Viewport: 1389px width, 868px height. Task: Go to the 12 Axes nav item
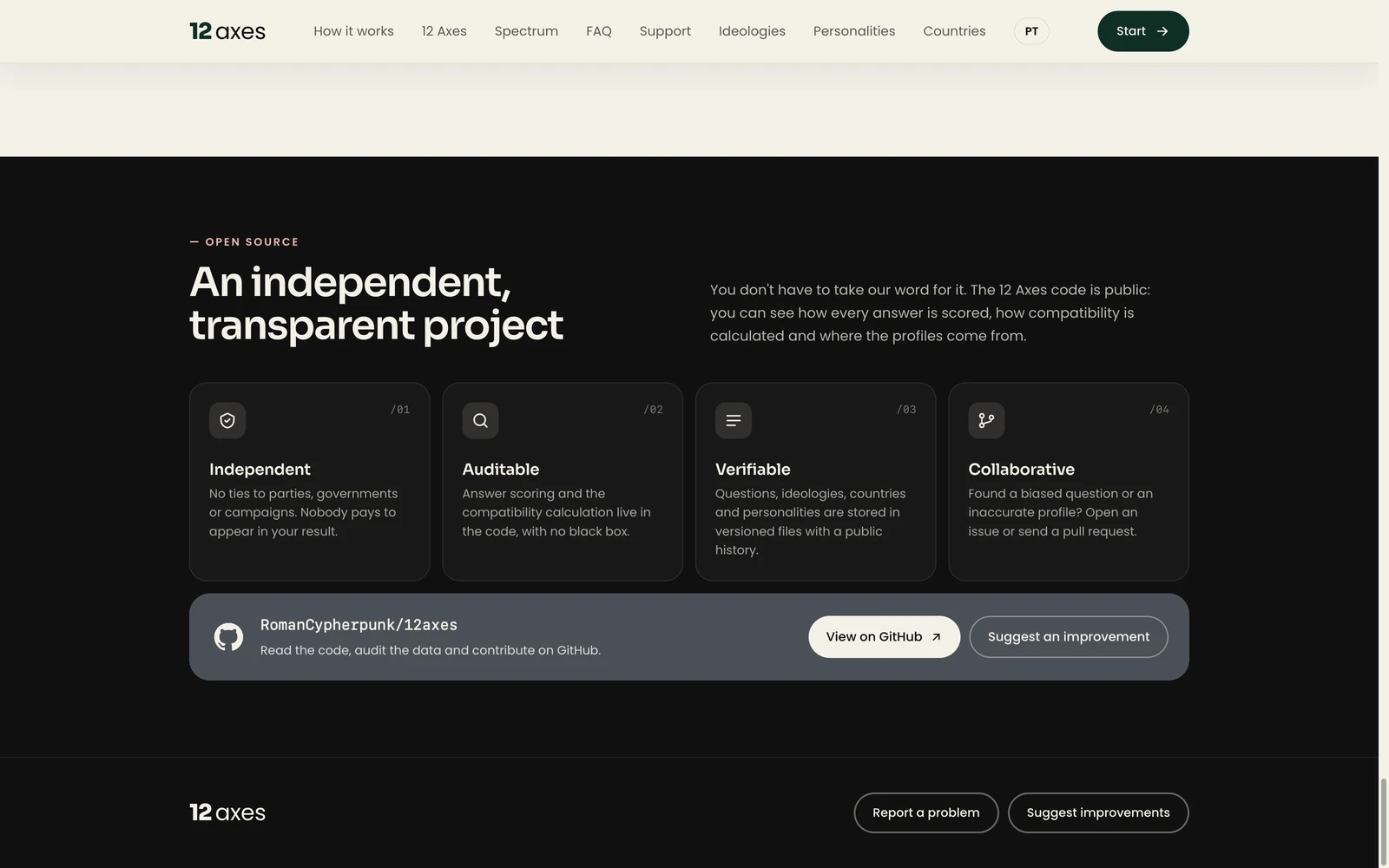[444, 31]
